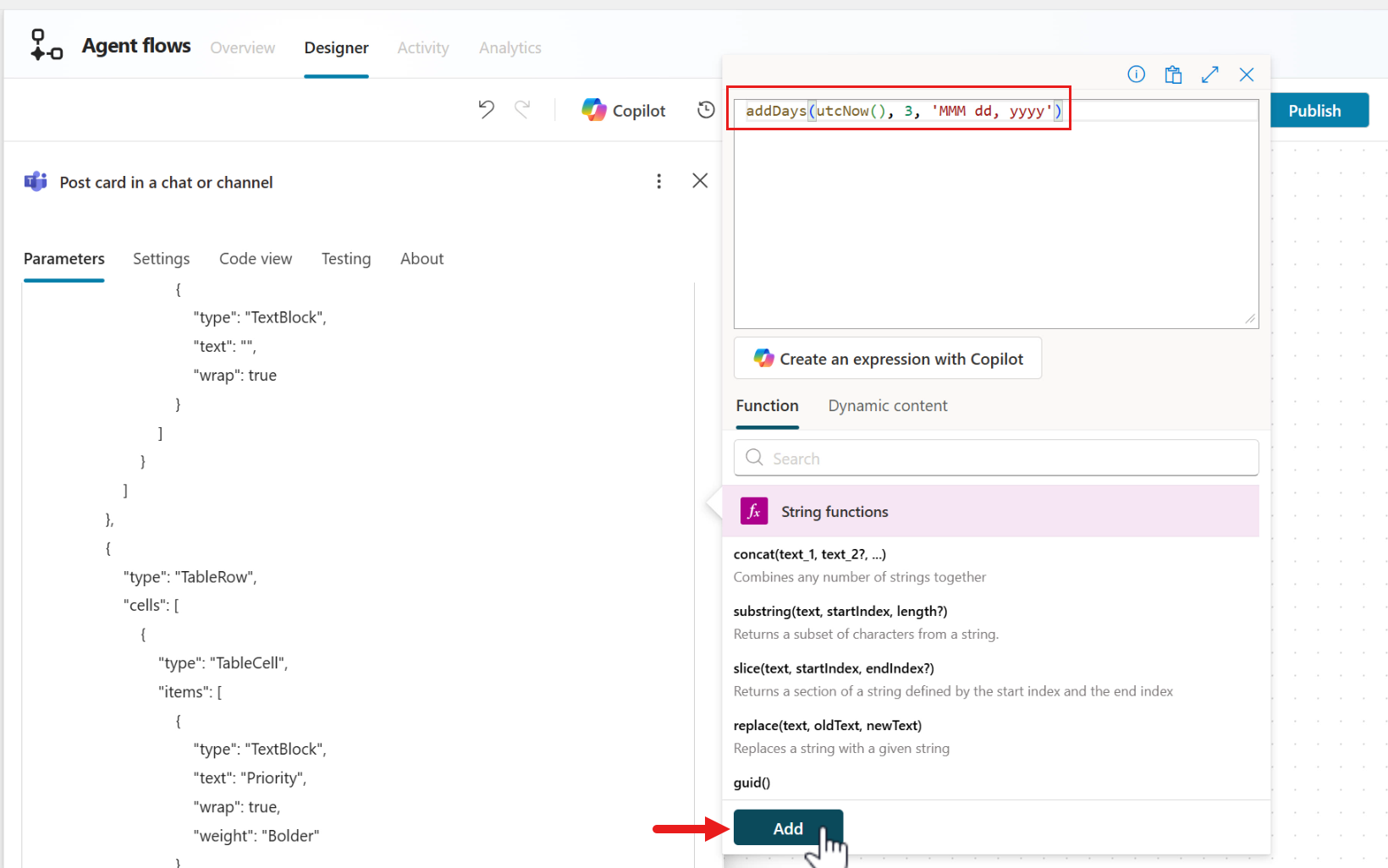Image resolution: width=1388 pixels, height=868 pixels.
Task: Open the version history clock icon
Action: pyautogui.click(x=706, y=110)
